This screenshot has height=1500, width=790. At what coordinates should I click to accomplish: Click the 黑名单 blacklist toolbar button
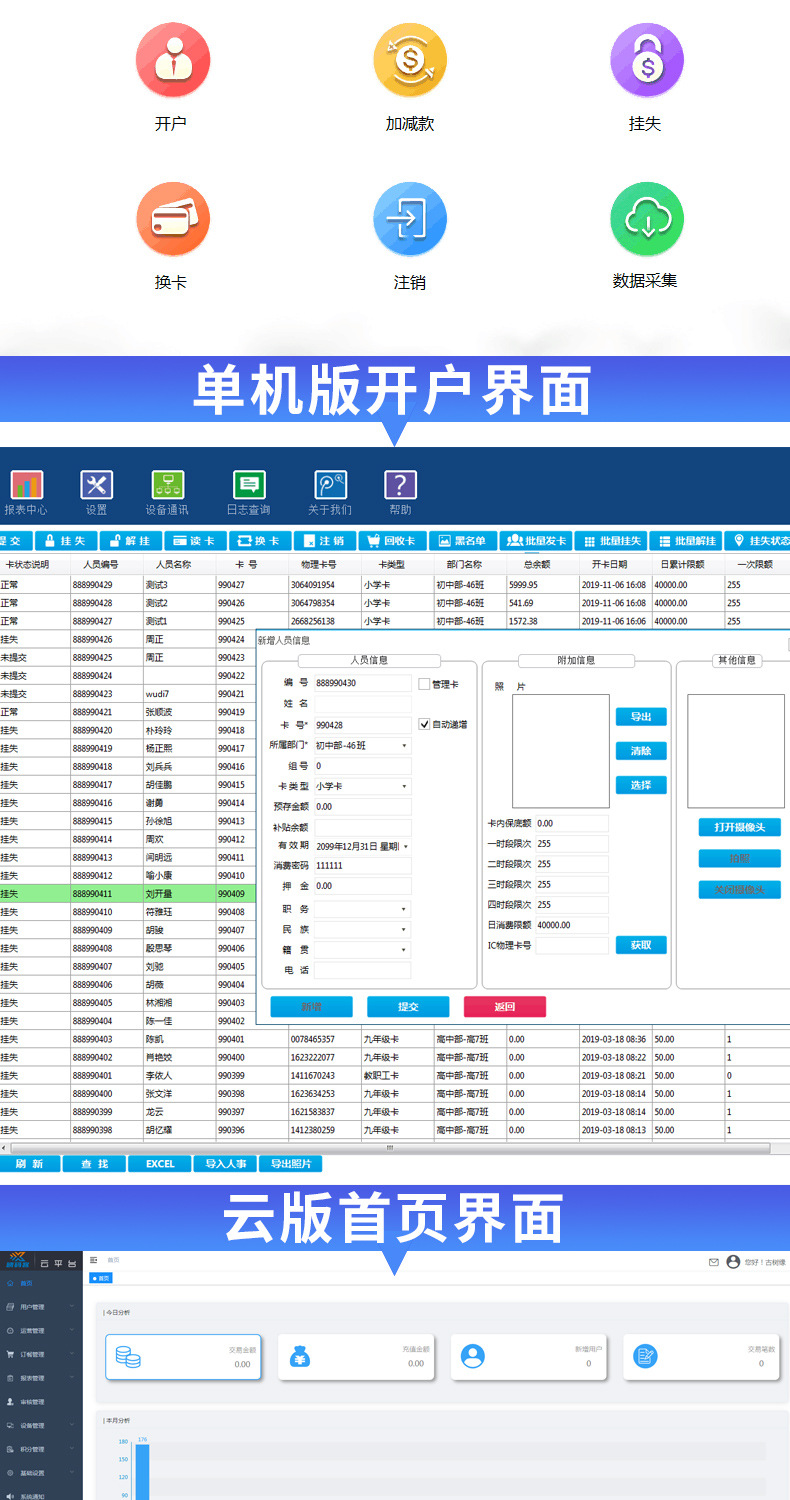tap(463, 541)
